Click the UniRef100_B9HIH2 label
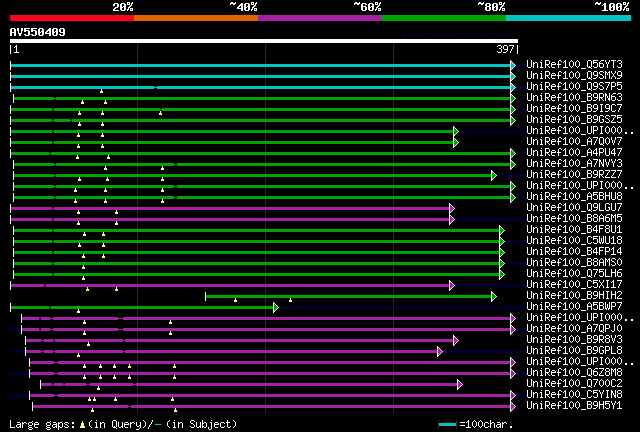The height and width of the screenshot is (432, 640). (574, 296)
